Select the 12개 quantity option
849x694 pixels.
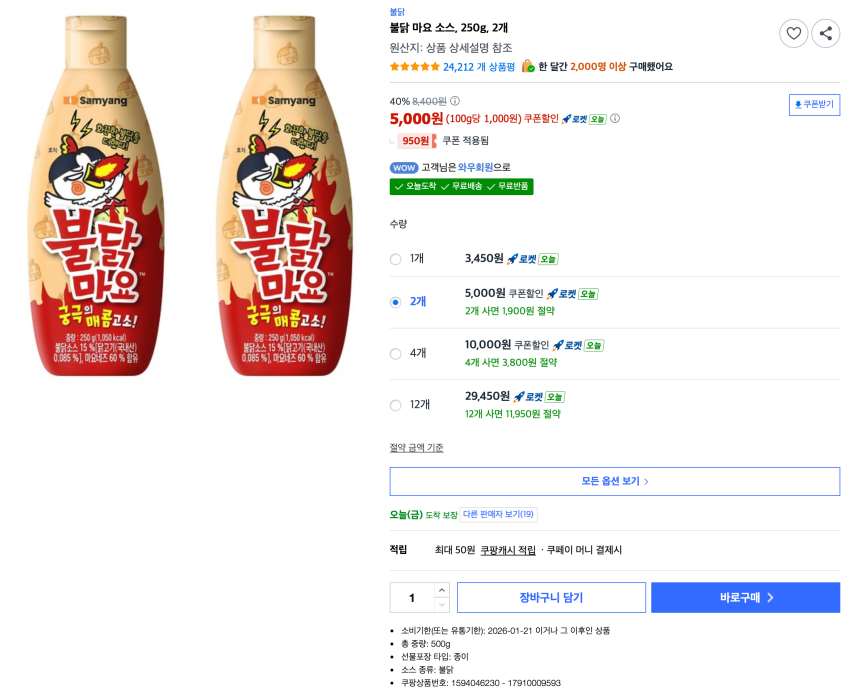click(x=395, y=405)
